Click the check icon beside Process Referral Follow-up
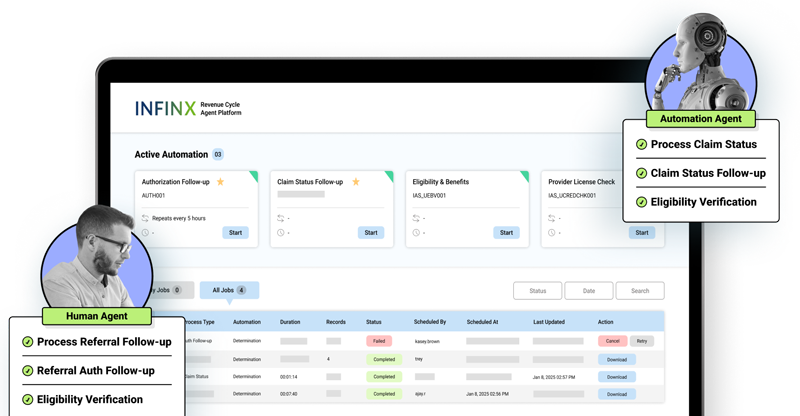The height and width of the screenshot is (416, 800). [x=28, y=342]
